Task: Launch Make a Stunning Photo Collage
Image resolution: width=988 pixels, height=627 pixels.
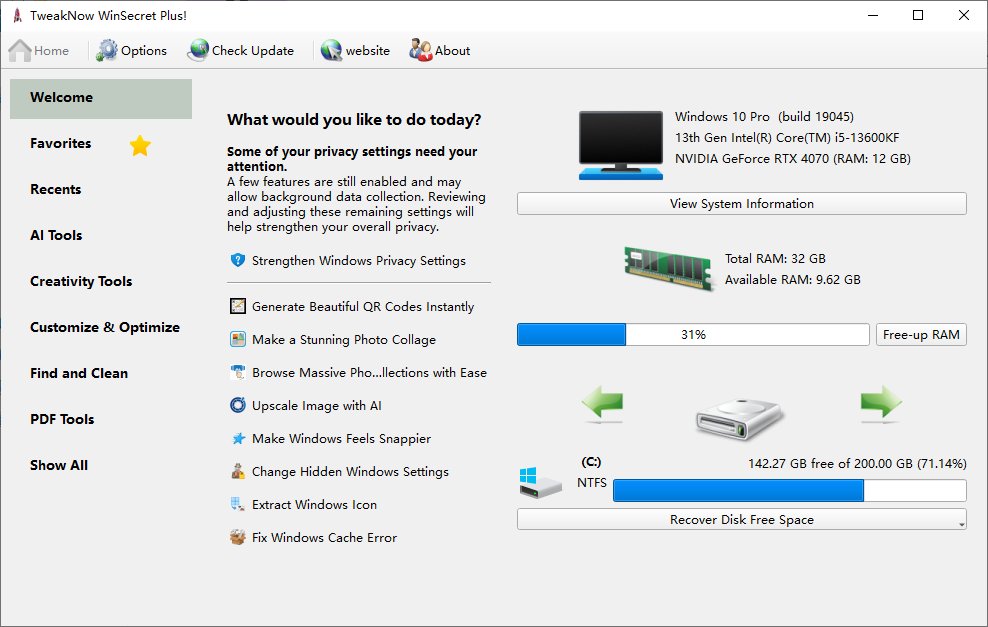Action: [344, 340]
